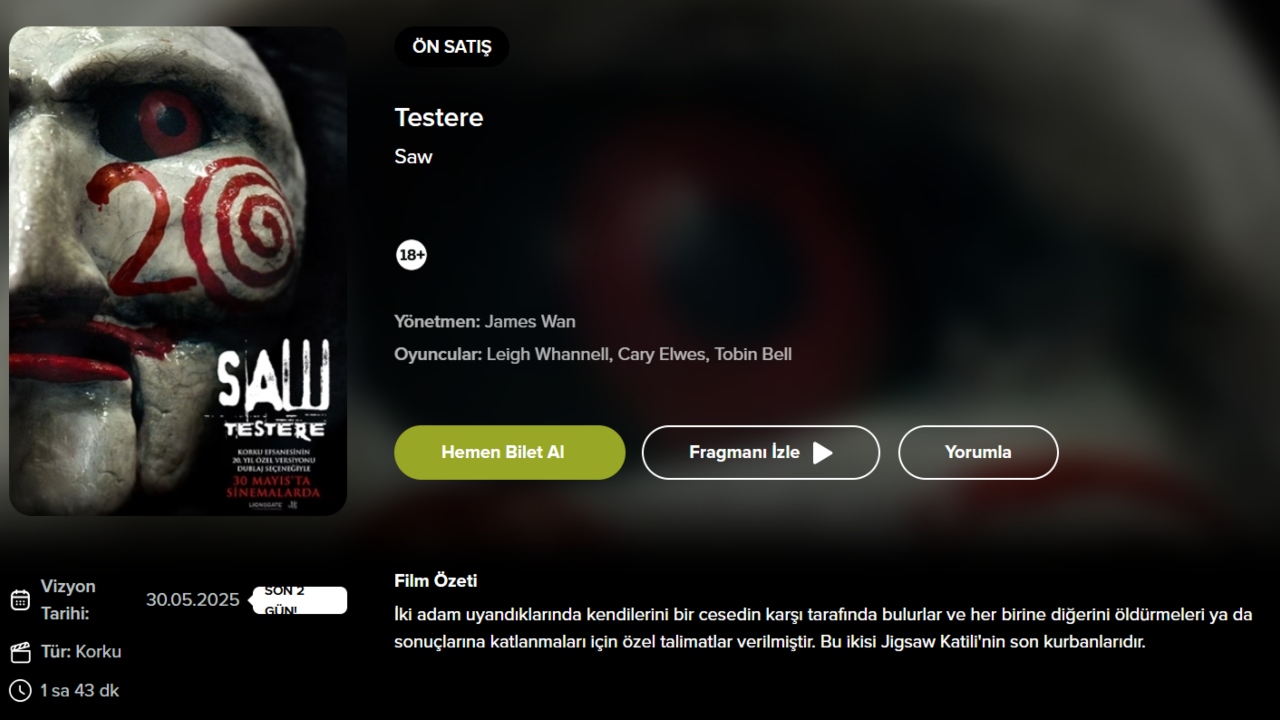Open actor Leigh Whannell's page
This screenshot has height=720, width=1280.
547,354
